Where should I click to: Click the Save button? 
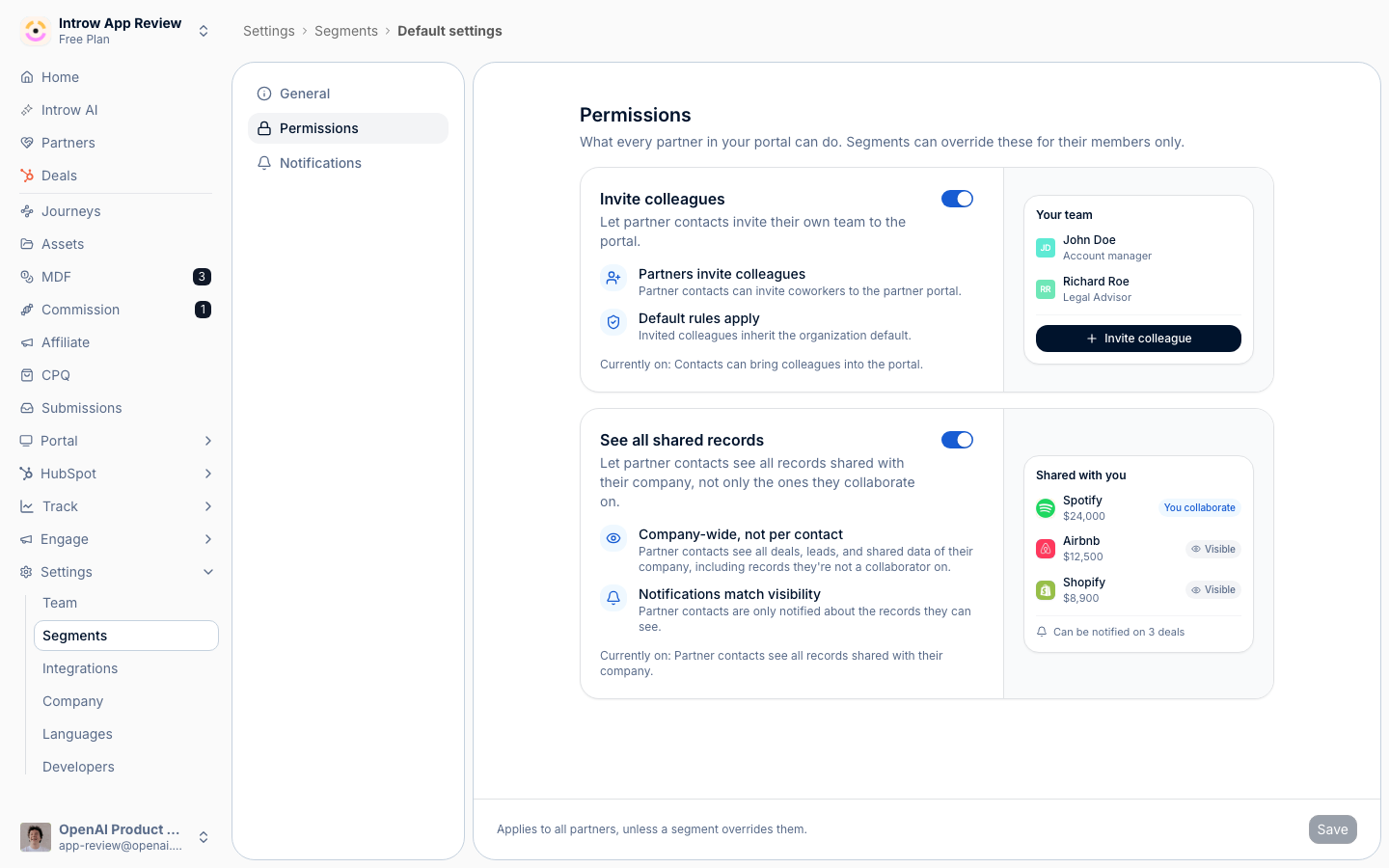click(x=1333, y=829)
